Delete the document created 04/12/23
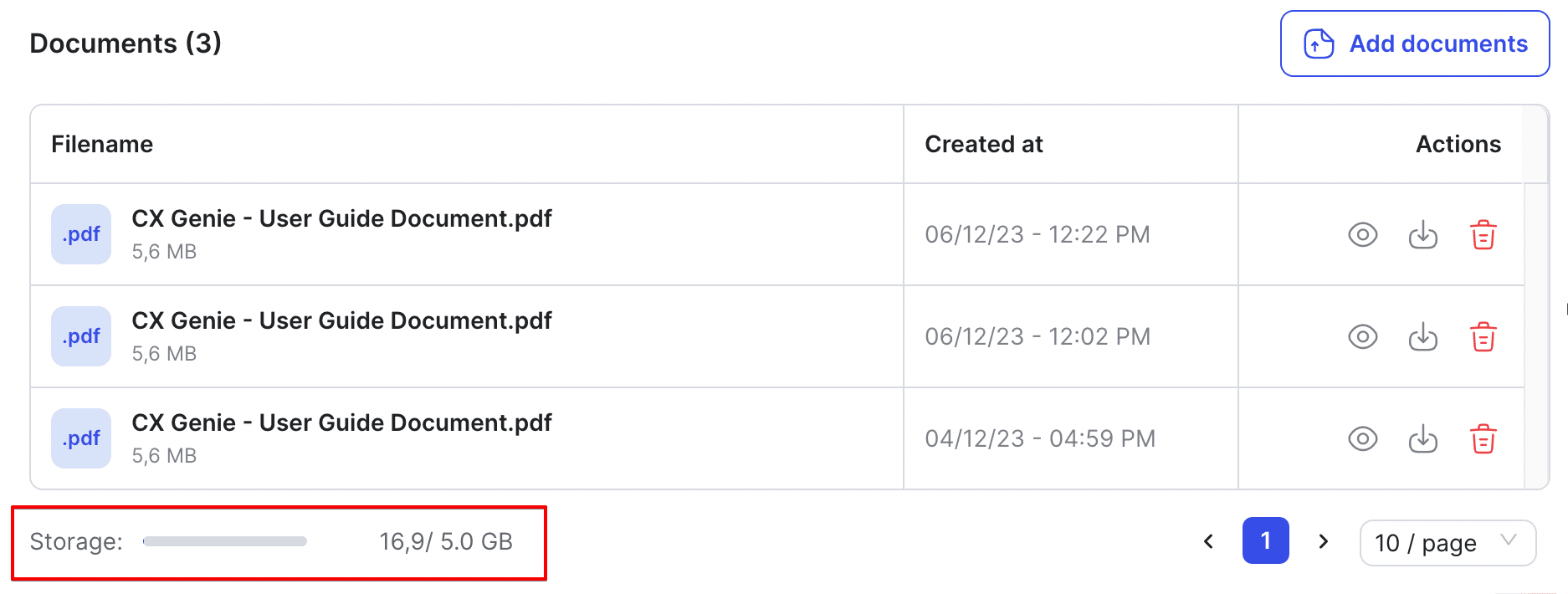Screen dimensions: 1568x594 click(x=1483, y=439)
